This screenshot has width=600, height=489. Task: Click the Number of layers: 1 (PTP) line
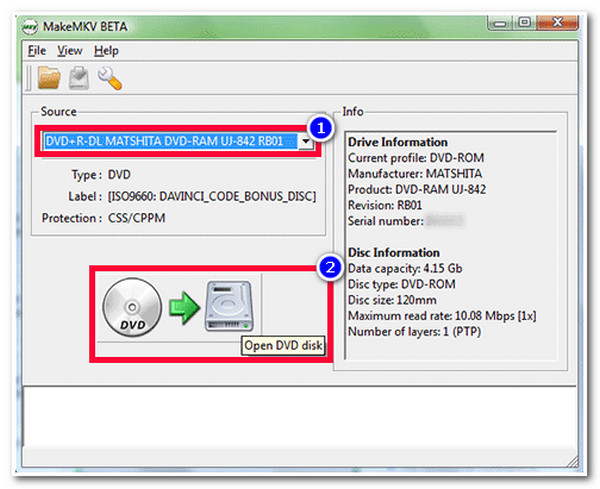(414, 331)
